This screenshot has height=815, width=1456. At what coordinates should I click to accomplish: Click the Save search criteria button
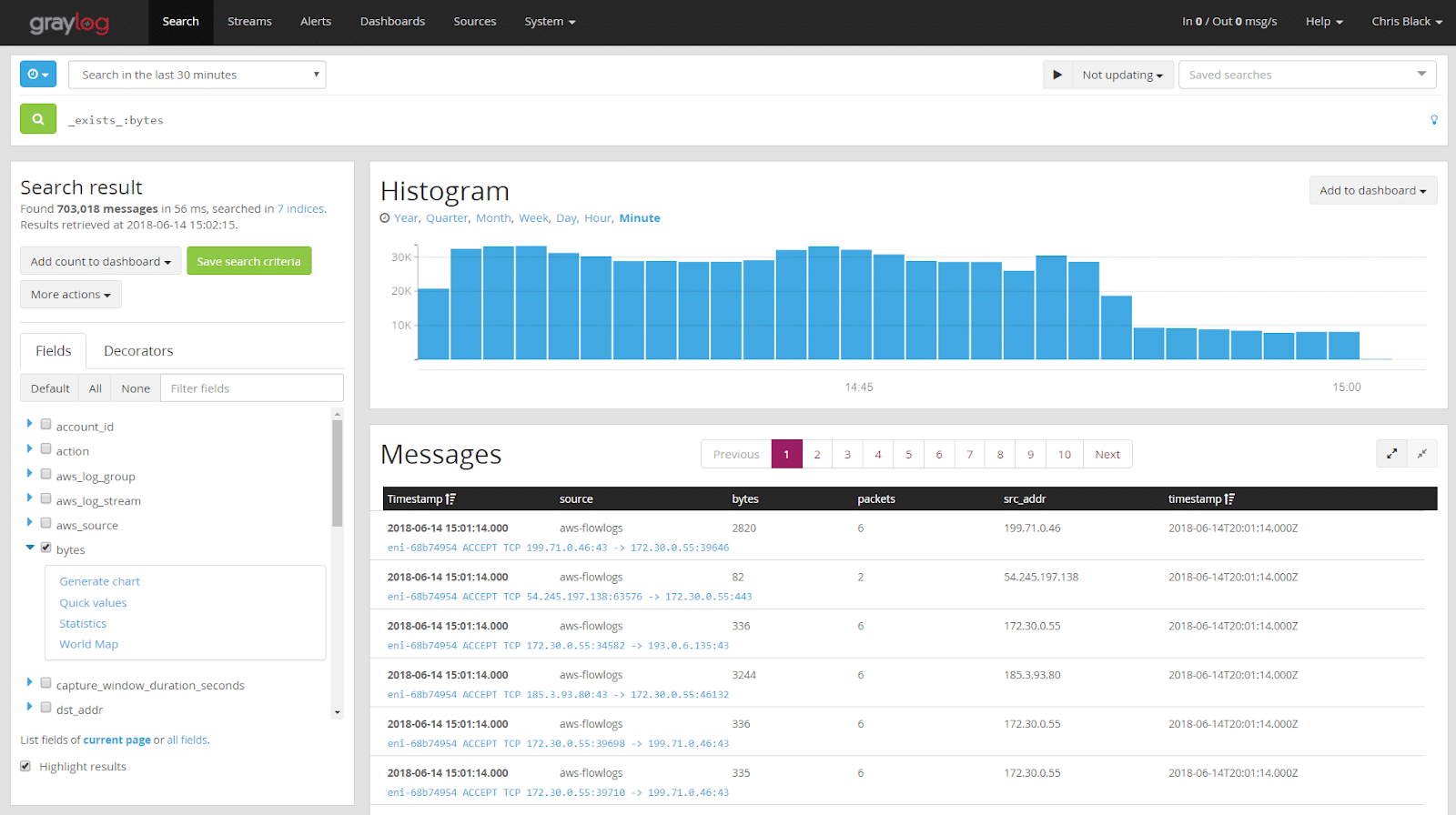point(248,261)
